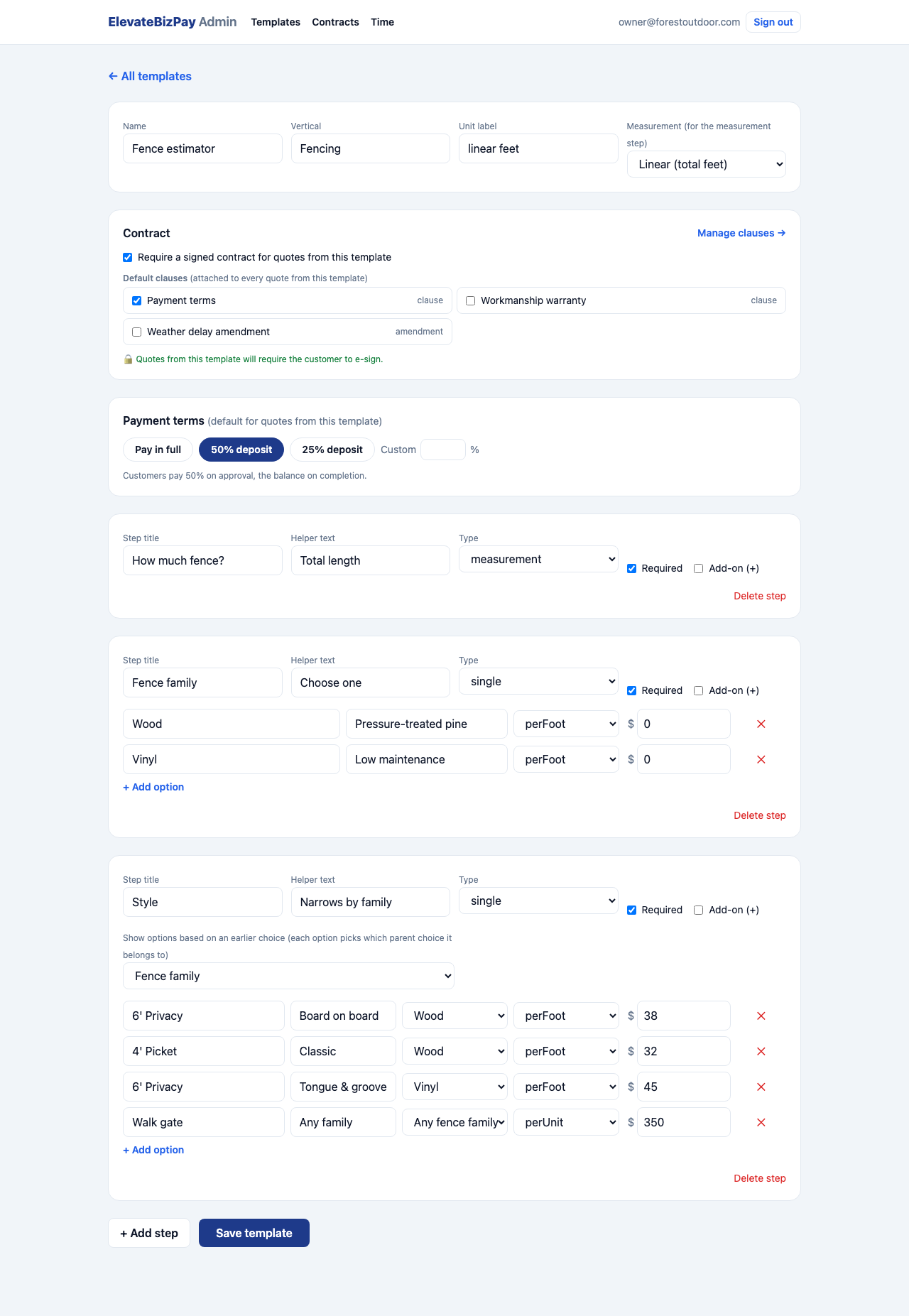
Task: Delete the Style step
Action: click(x=759, y=1178)
